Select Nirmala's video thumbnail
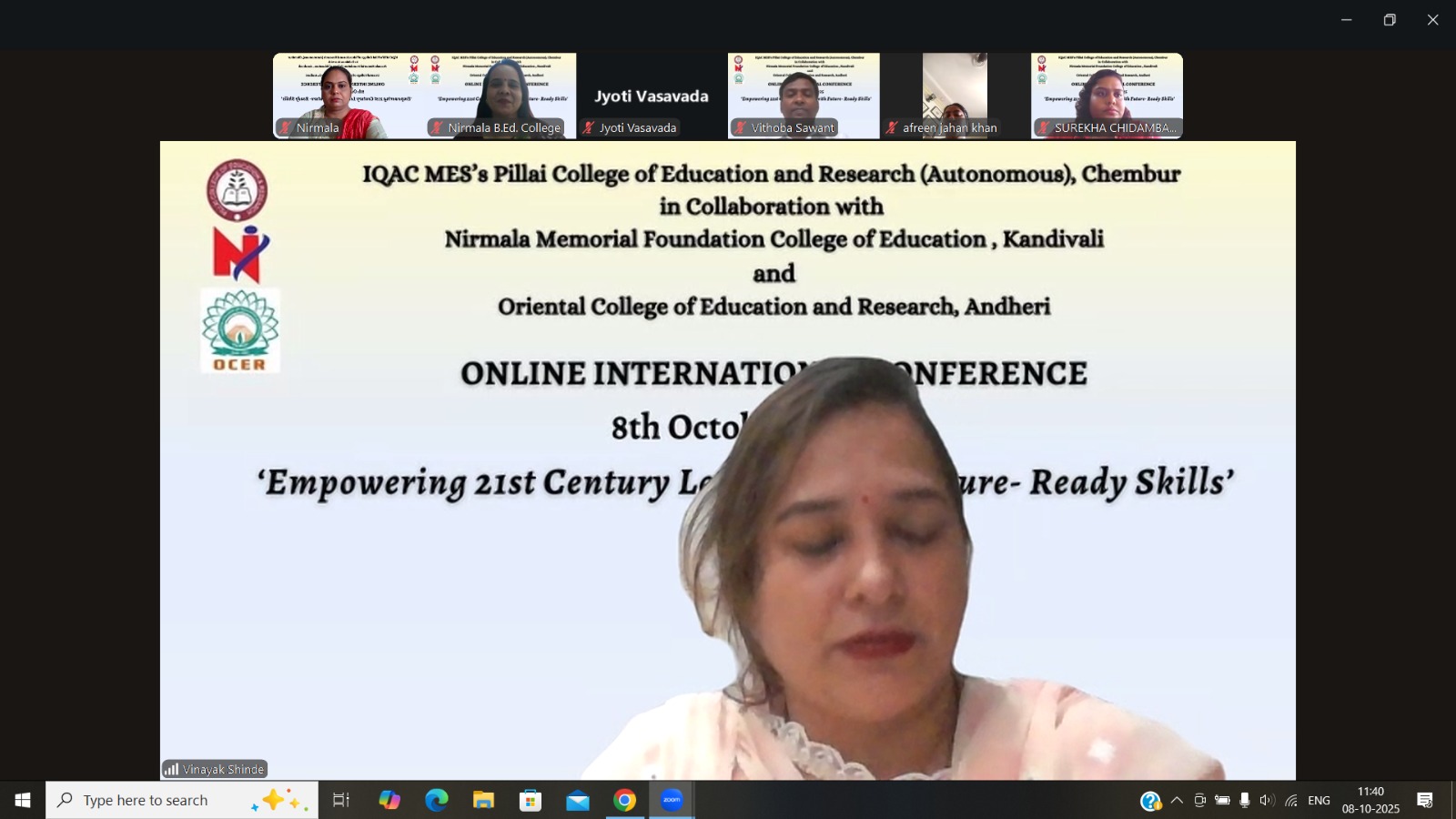This screenshot has height=819, width=1456. pyautogui.click(x=349, y=95)
